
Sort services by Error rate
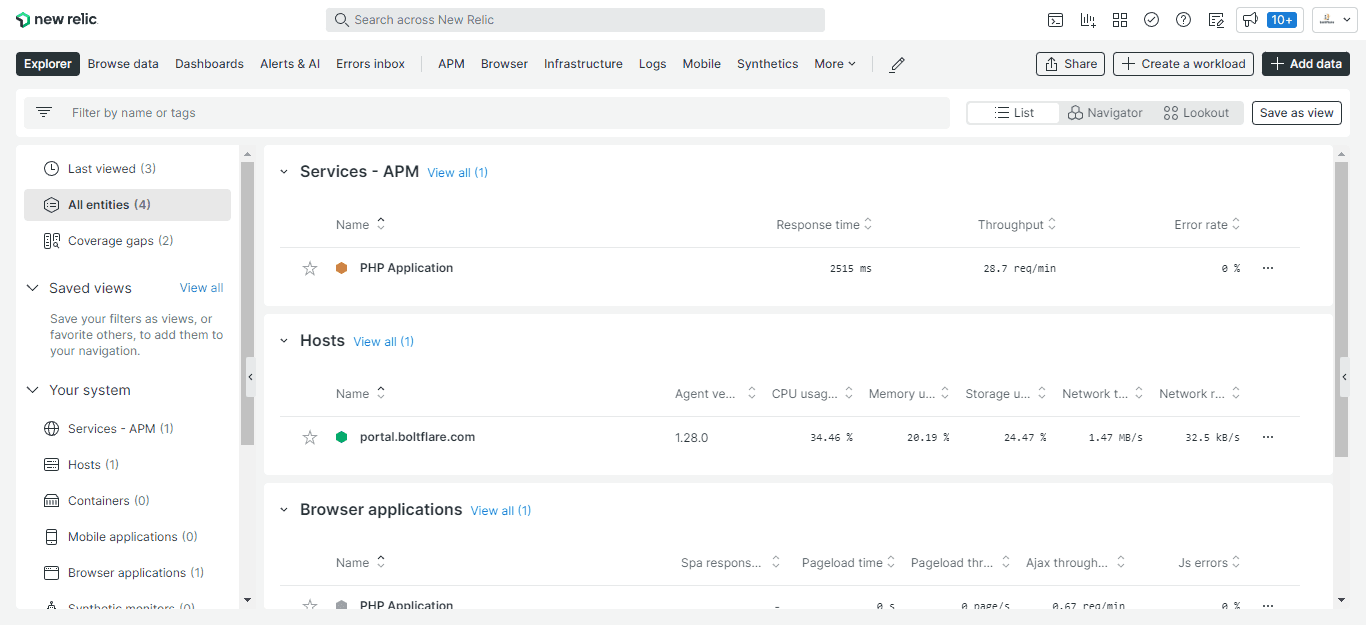[1207, 225]
